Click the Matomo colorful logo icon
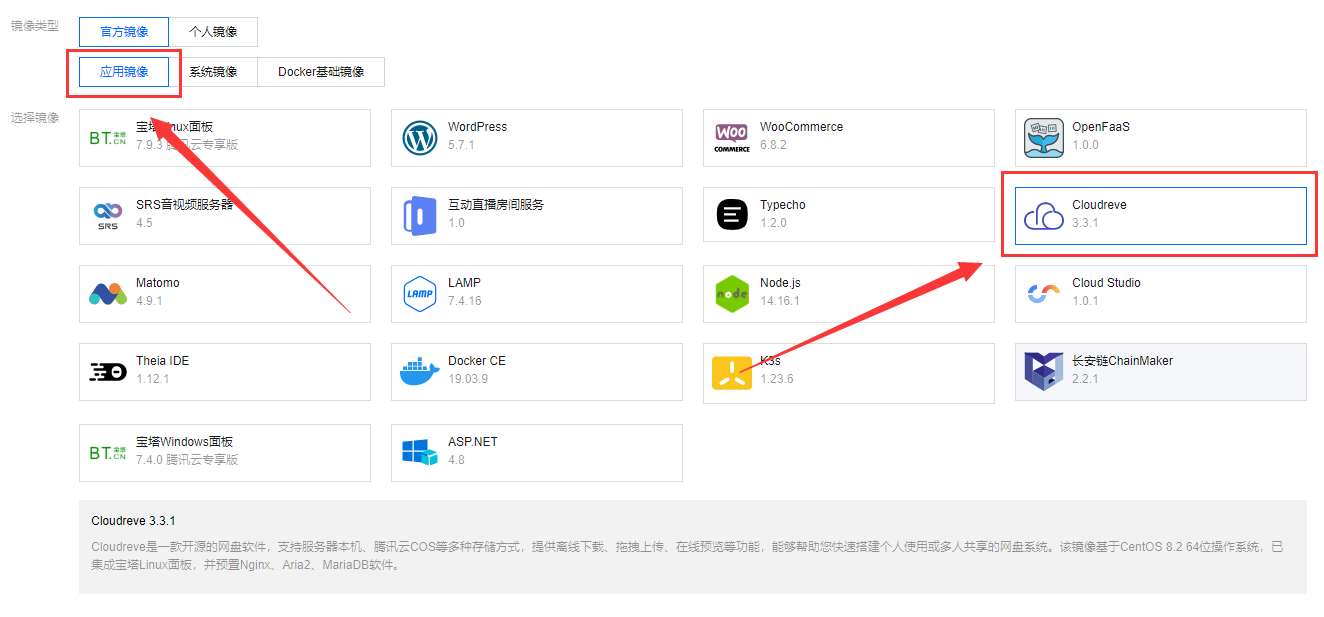Image resolution: width=1324 pixels, height=617 pixels. point(108,294)
